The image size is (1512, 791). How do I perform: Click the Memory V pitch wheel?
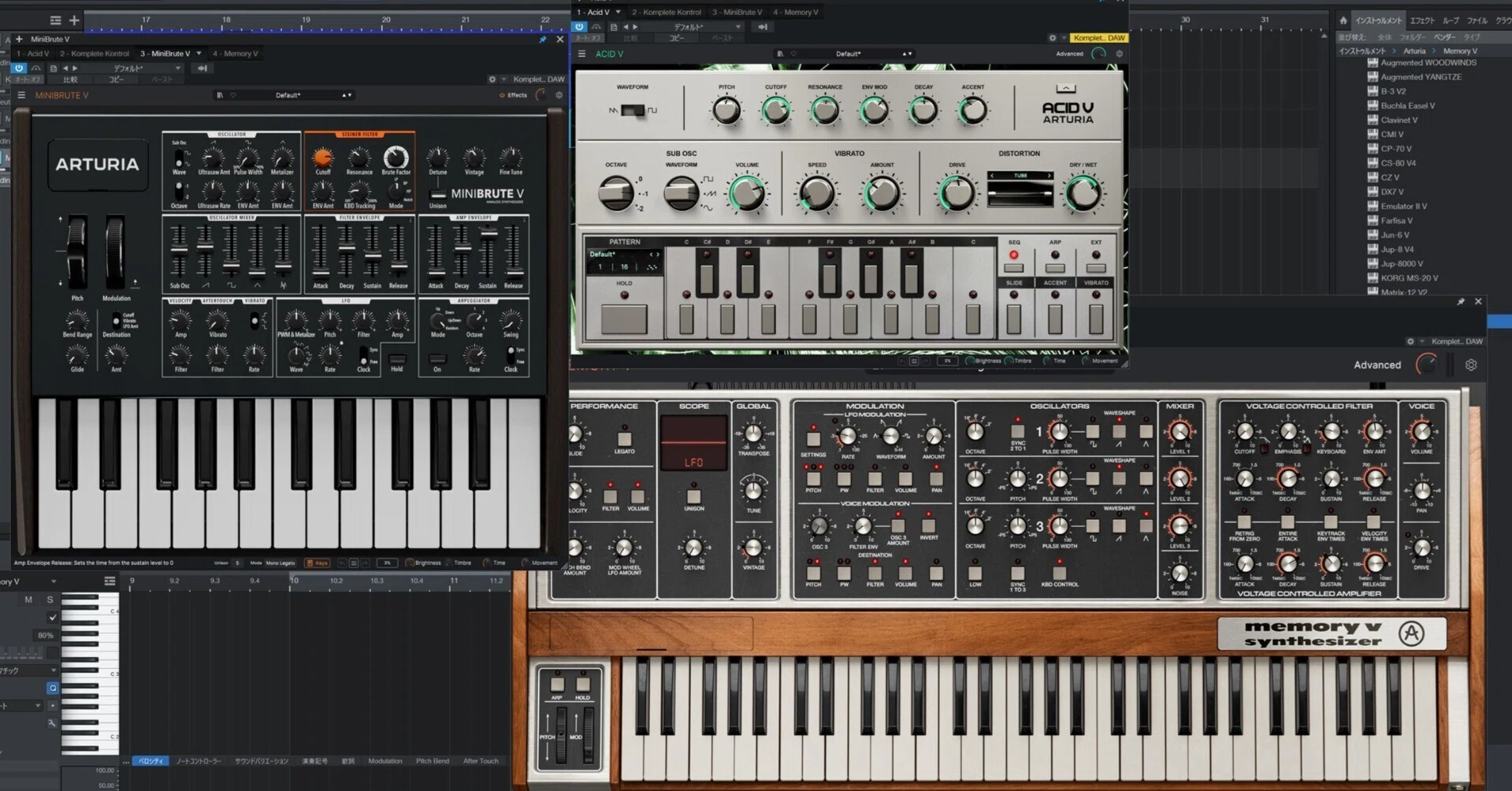click(x=561, y=736)
